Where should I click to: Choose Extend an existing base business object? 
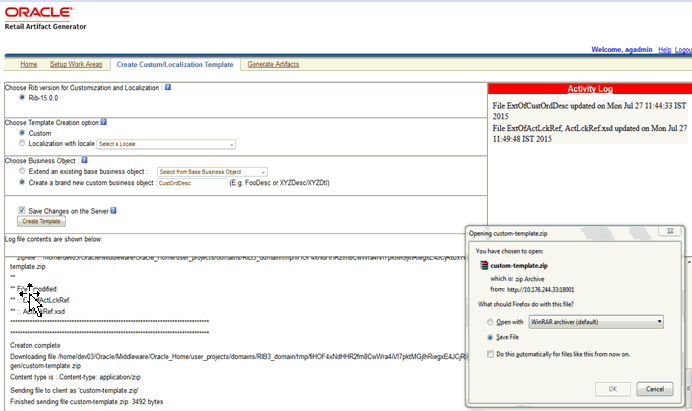22,171
